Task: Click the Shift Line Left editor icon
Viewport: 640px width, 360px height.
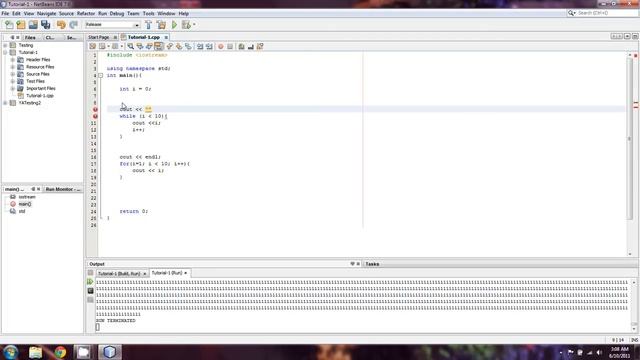Action: 200,47
